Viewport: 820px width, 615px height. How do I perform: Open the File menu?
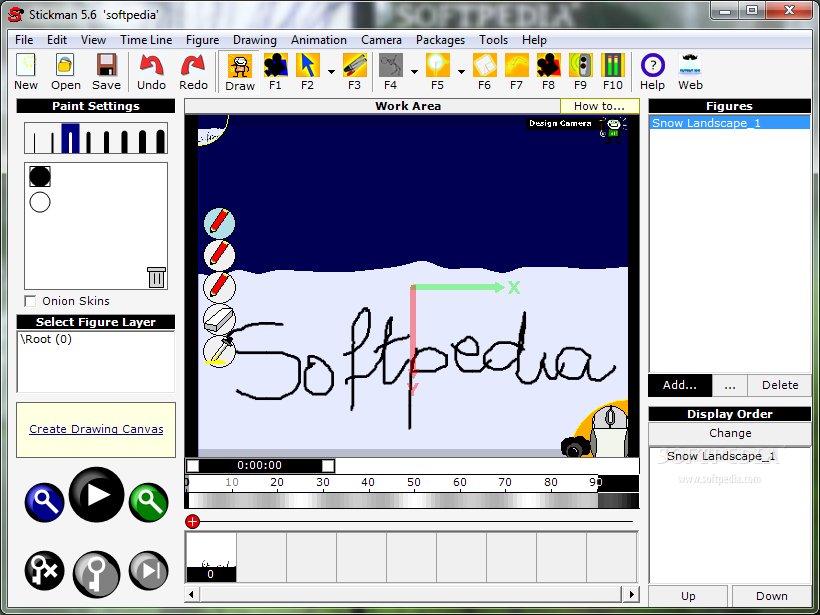click(x=24, y=40)
